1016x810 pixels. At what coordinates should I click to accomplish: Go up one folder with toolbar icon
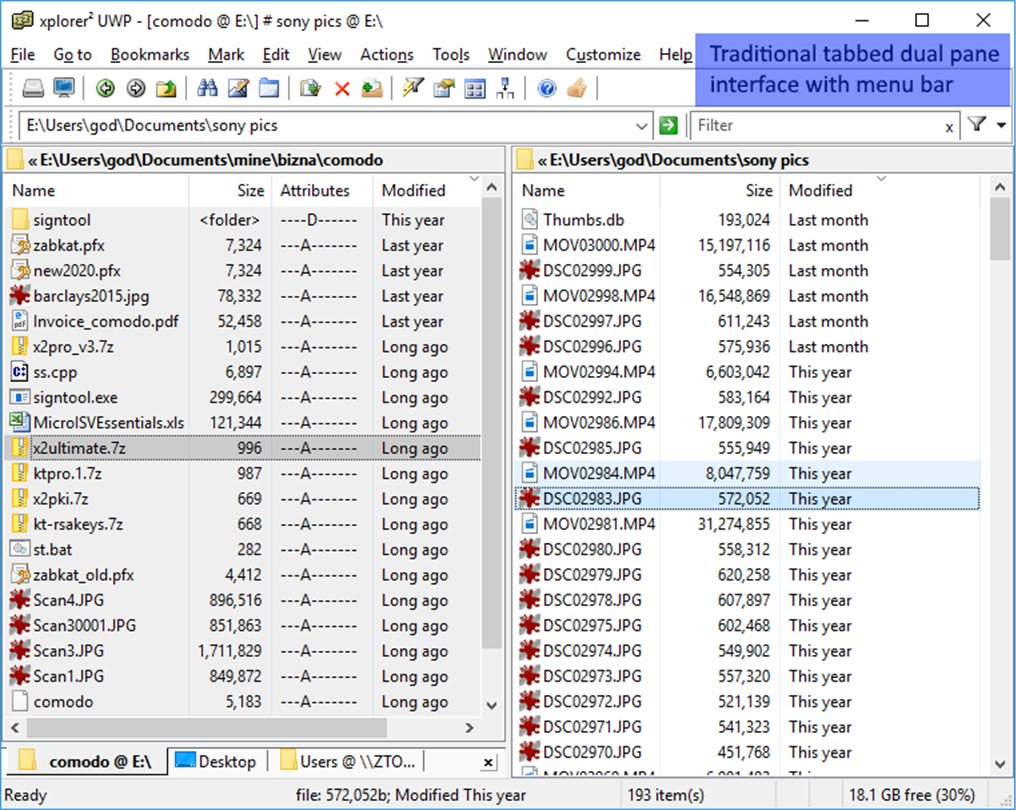pyautogui.click(x=166, y=88)
